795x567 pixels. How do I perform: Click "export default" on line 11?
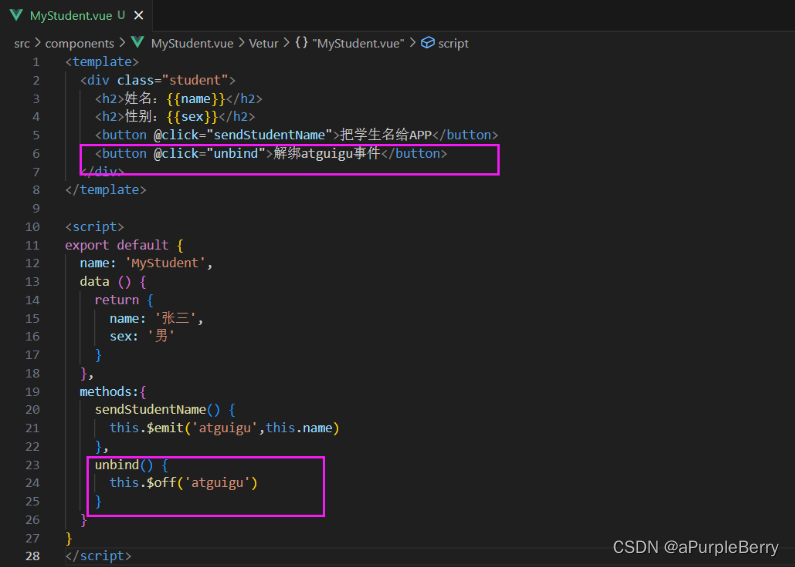click(x=117, y=245)
